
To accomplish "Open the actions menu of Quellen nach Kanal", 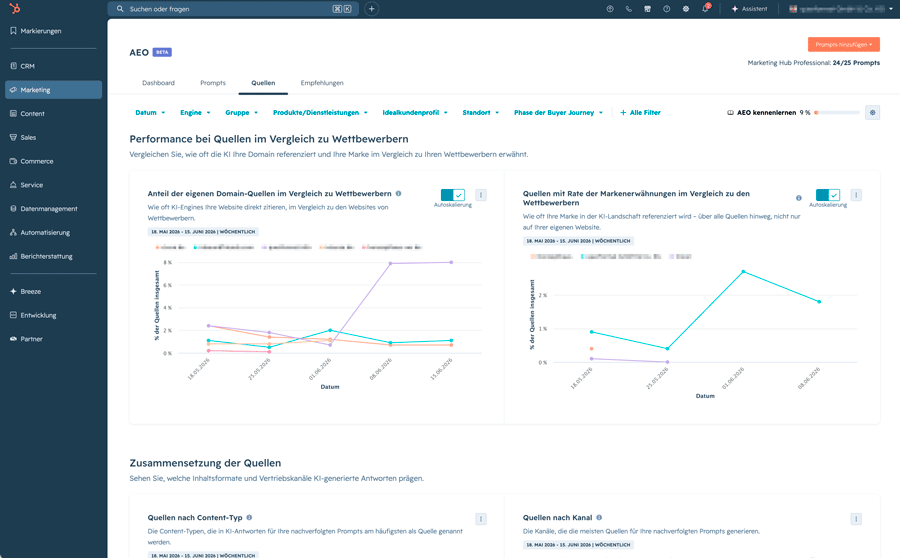I will coord(856,519).
